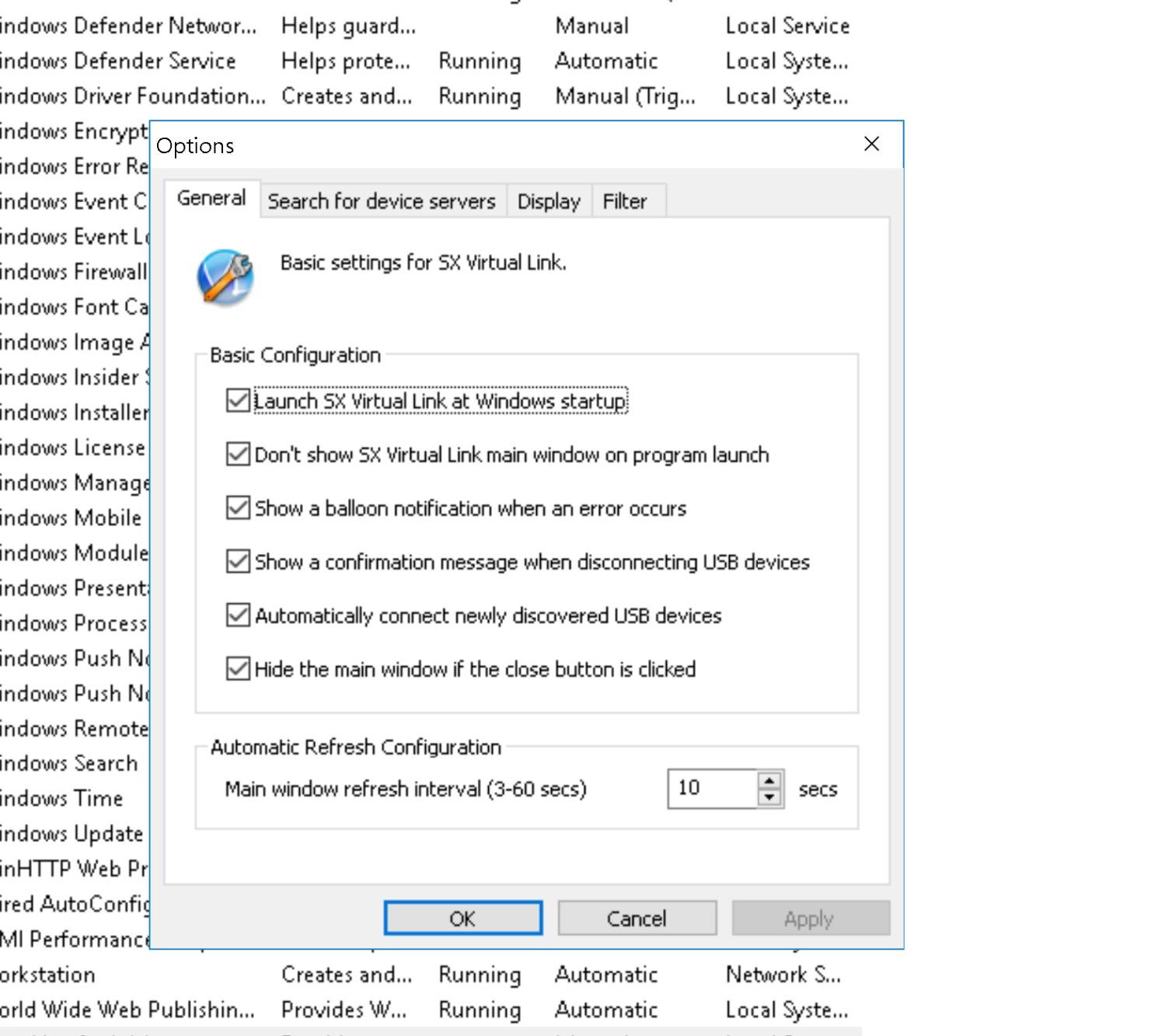Decrease refresh interval with down spinner arrow
Image resolution: width=1165 pixels, height=1036 pixels.
769,797
